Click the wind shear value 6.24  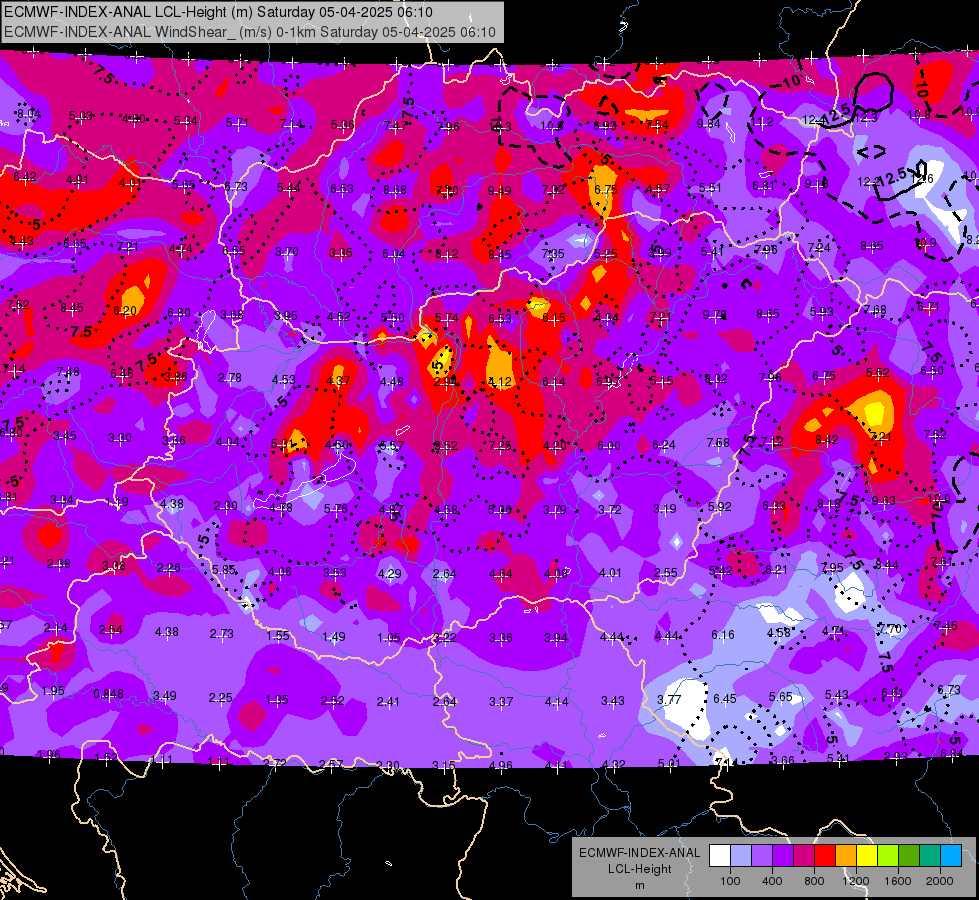(664, 445)
